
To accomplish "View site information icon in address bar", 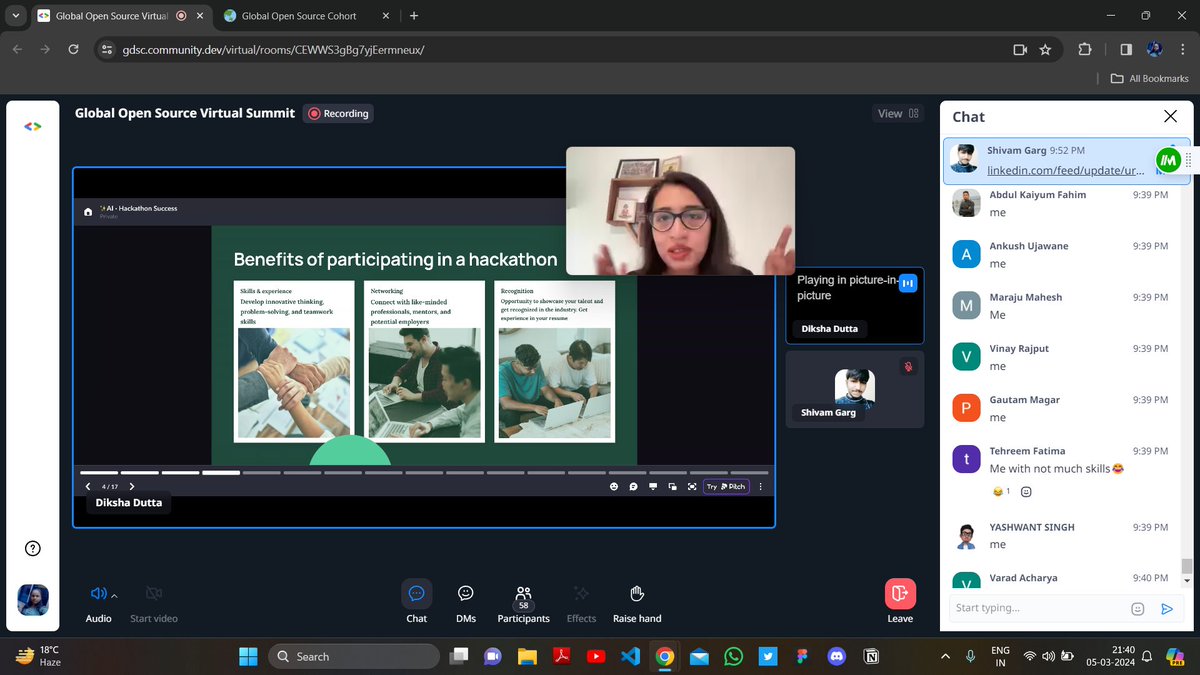I will point(109,49).
